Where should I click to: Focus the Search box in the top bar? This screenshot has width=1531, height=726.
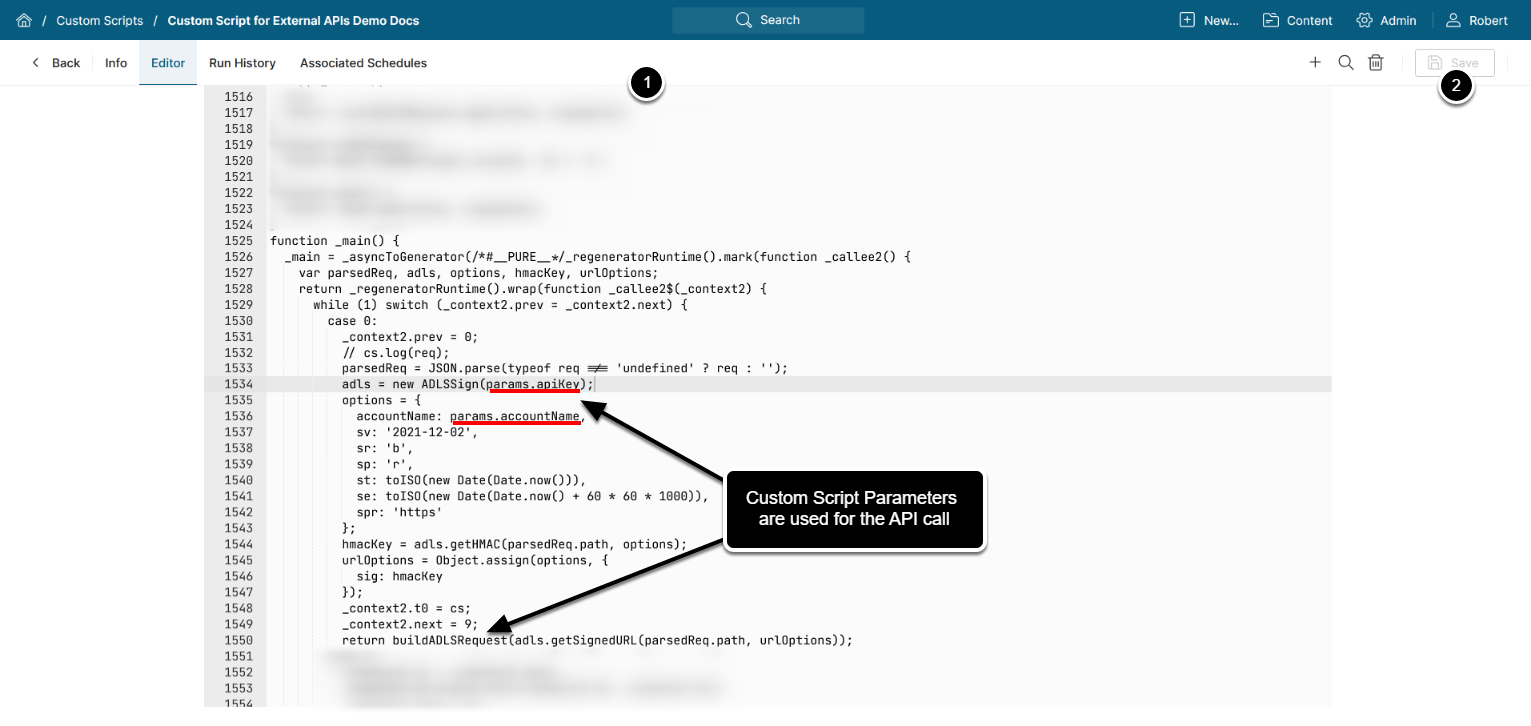click(768, 20)
